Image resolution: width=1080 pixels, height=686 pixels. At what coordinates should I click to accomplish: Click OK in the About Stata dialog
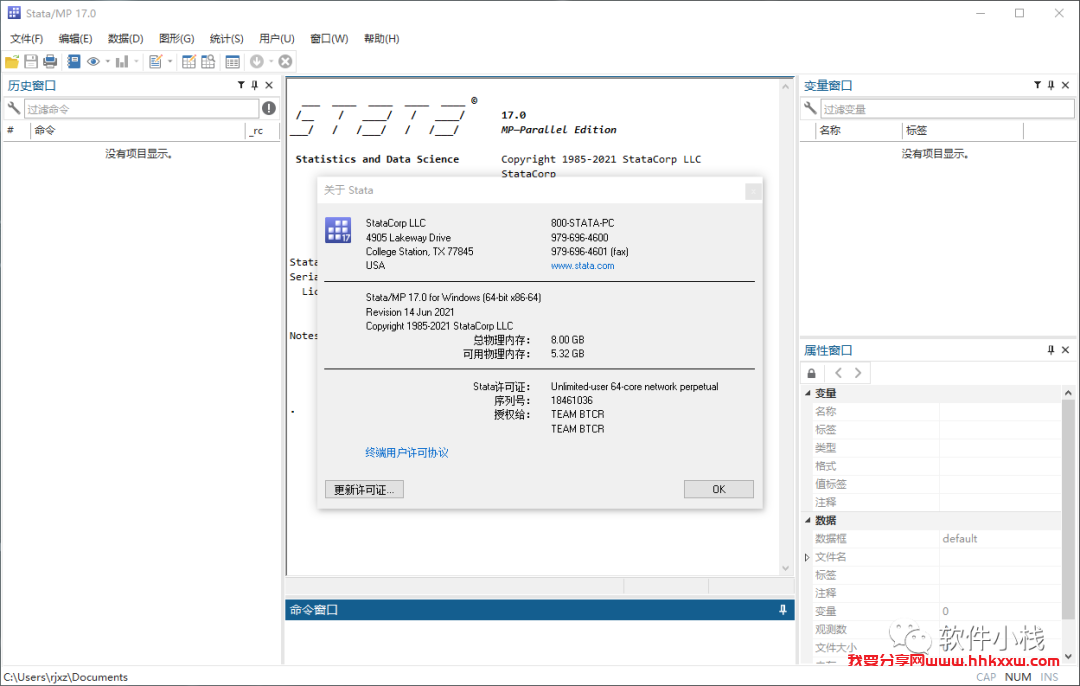(x=718, y=489)
